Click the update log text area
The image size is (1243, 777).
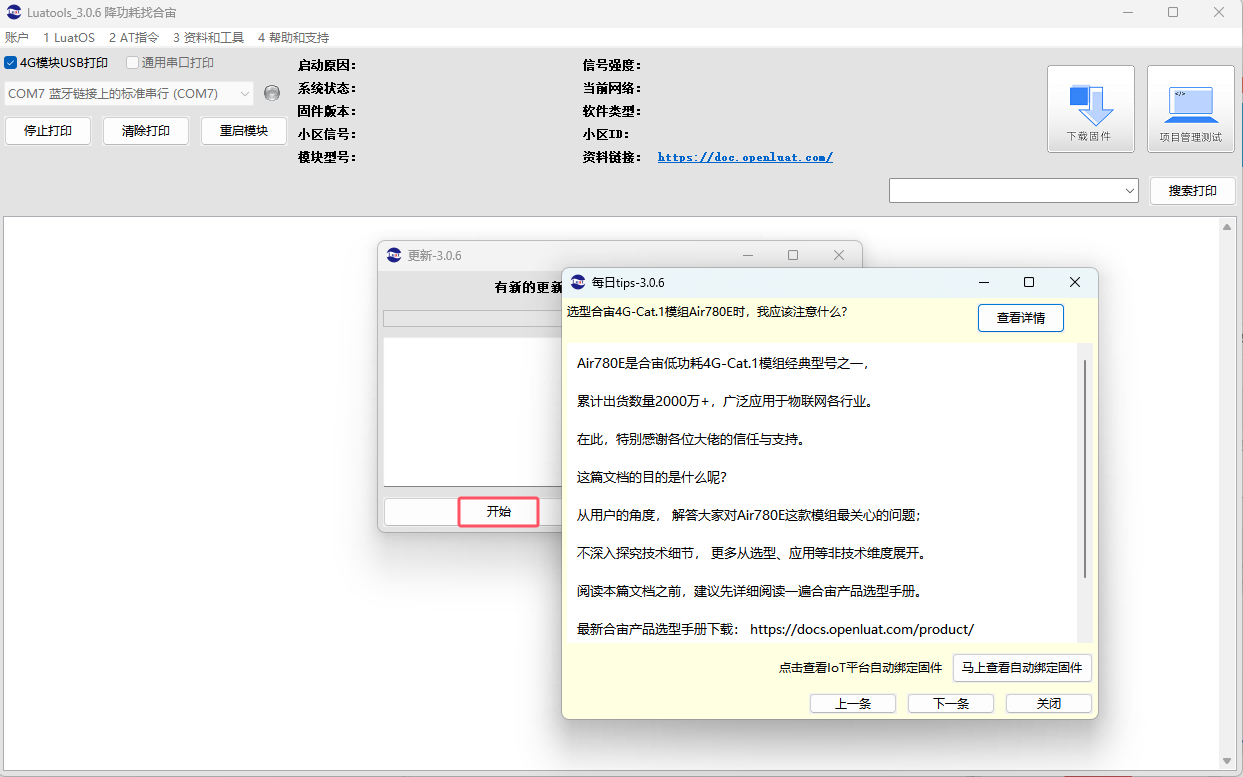[473, 412]
